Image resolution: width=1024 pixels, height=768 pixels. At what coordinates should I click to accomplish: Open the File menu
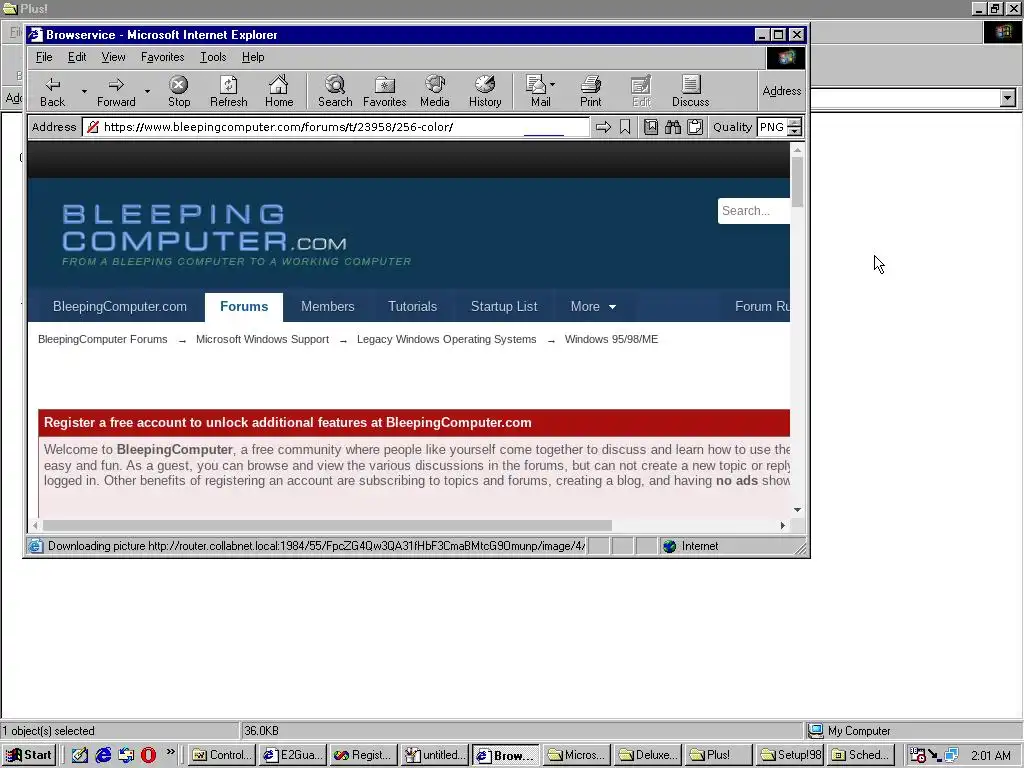(x=44, y=57)
